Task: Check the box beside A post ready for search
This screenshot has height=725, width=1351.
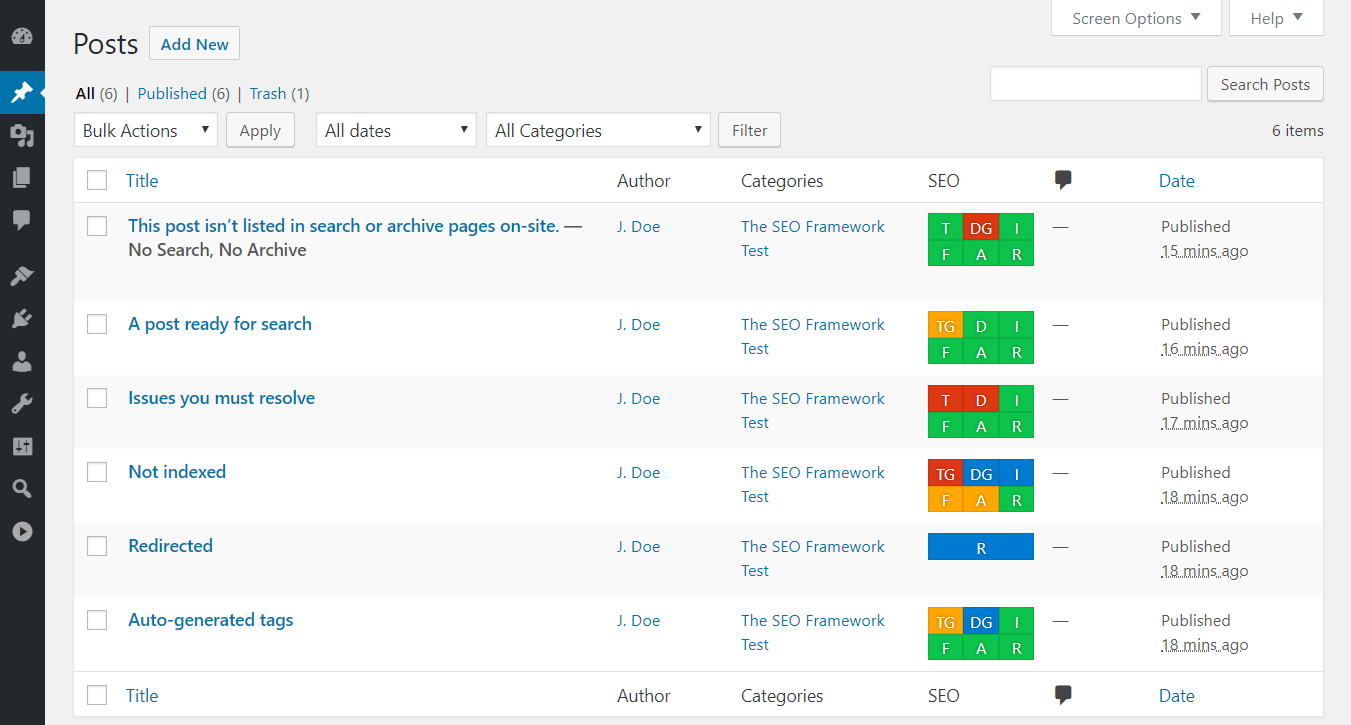Action: click(x=97, y=324)
